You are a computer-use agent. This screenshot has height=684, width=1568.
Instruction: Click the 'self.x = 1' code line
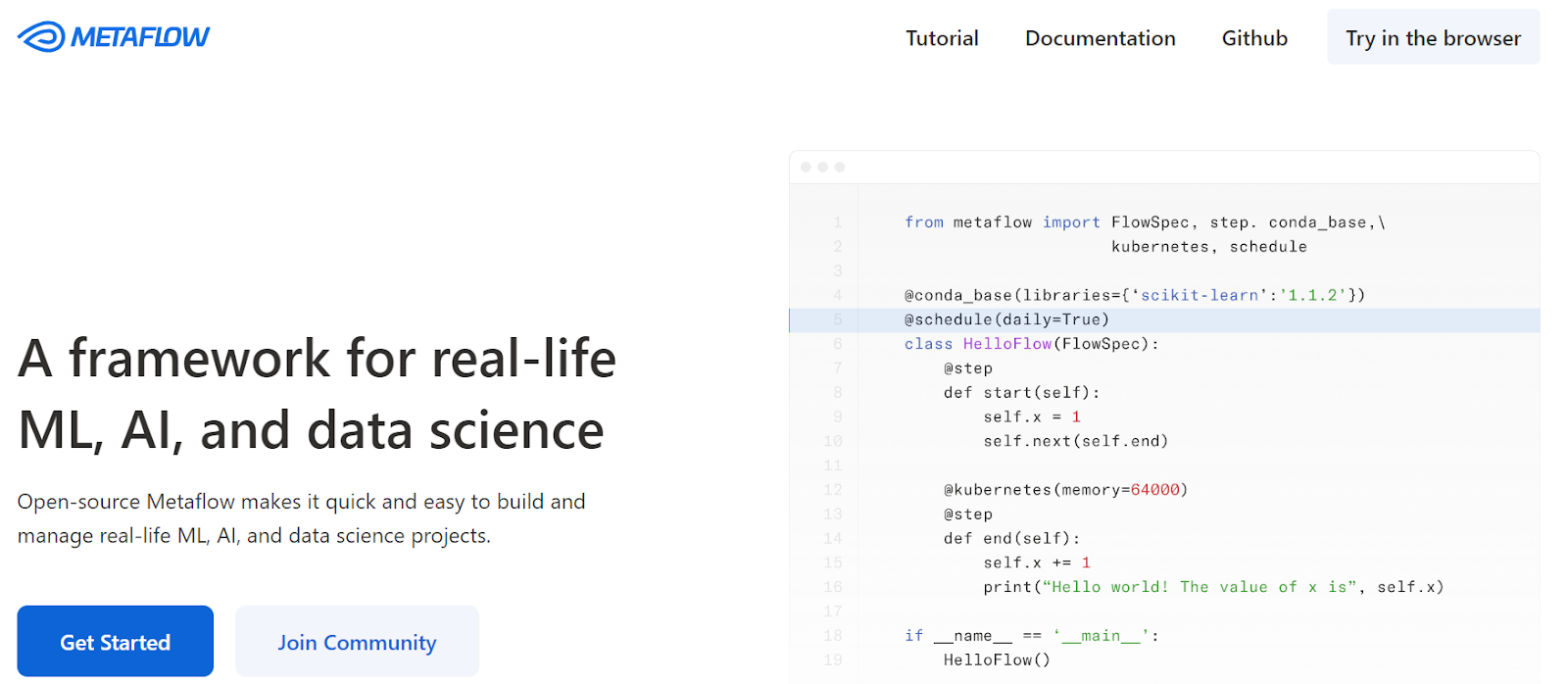pyautogui.click(x=1032, y=417)
